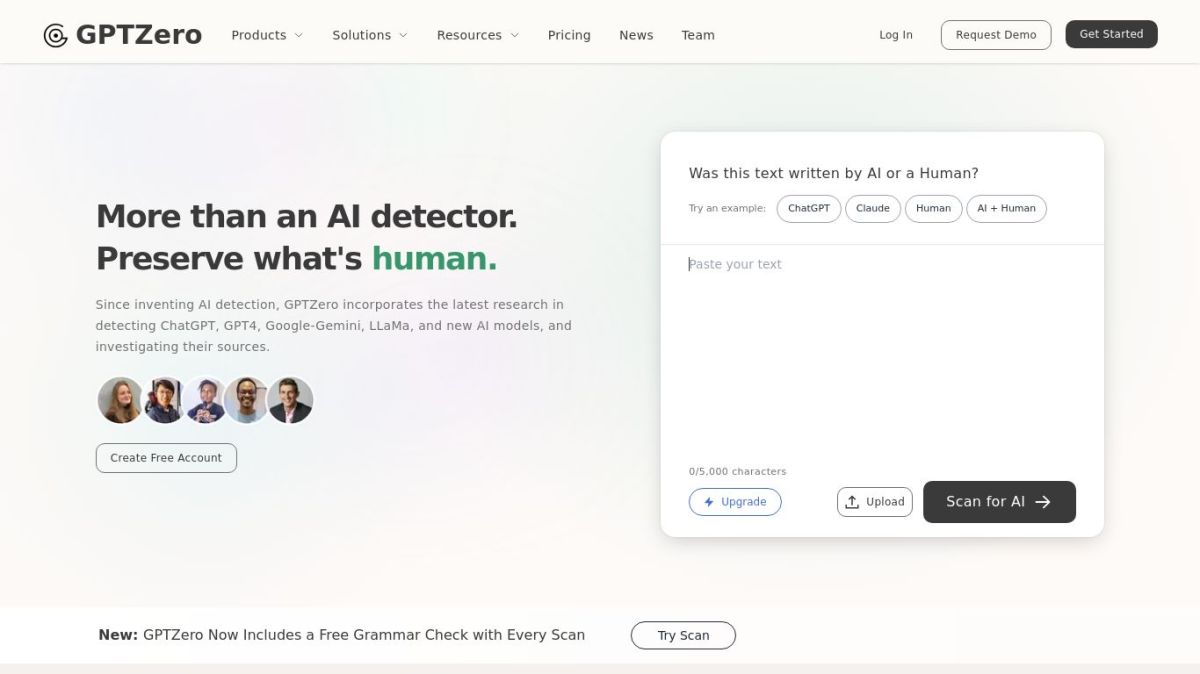Select the AI + Human example

click(x=1006, y=208)
